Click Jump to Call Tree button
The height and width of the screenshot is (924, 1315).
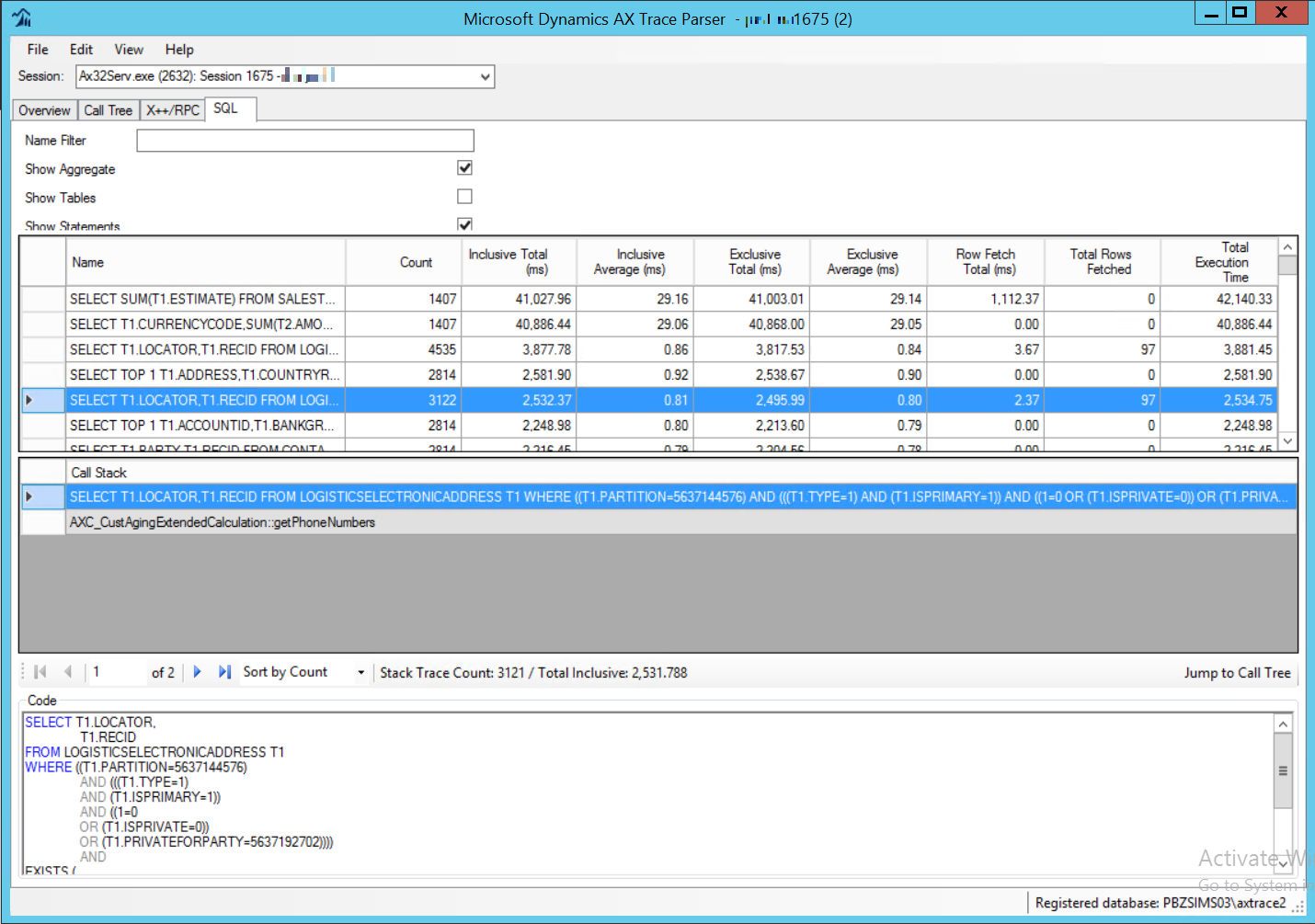pyautogui.click(x=1237, y=673)
